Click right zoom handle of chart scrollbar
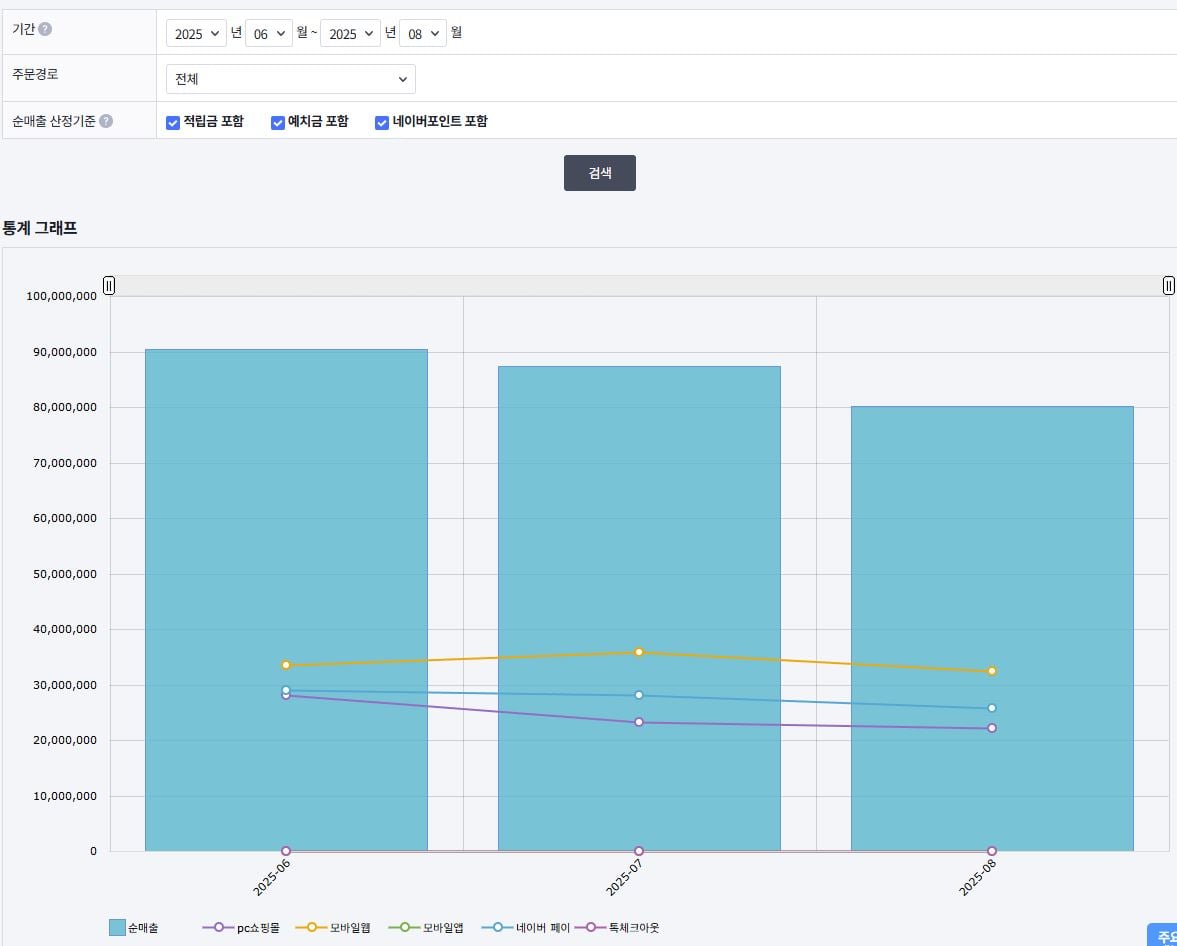 click(x=1169, y=285)
